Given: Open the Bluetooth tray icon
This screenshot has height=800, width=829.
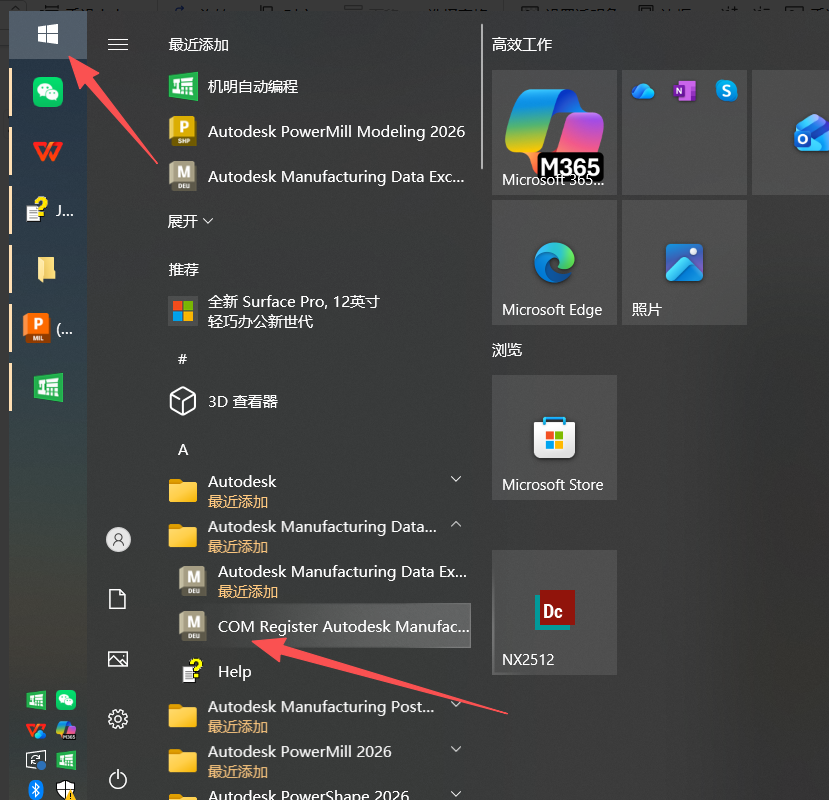Looking at the screenshot, I should click(x=36, y=789).
